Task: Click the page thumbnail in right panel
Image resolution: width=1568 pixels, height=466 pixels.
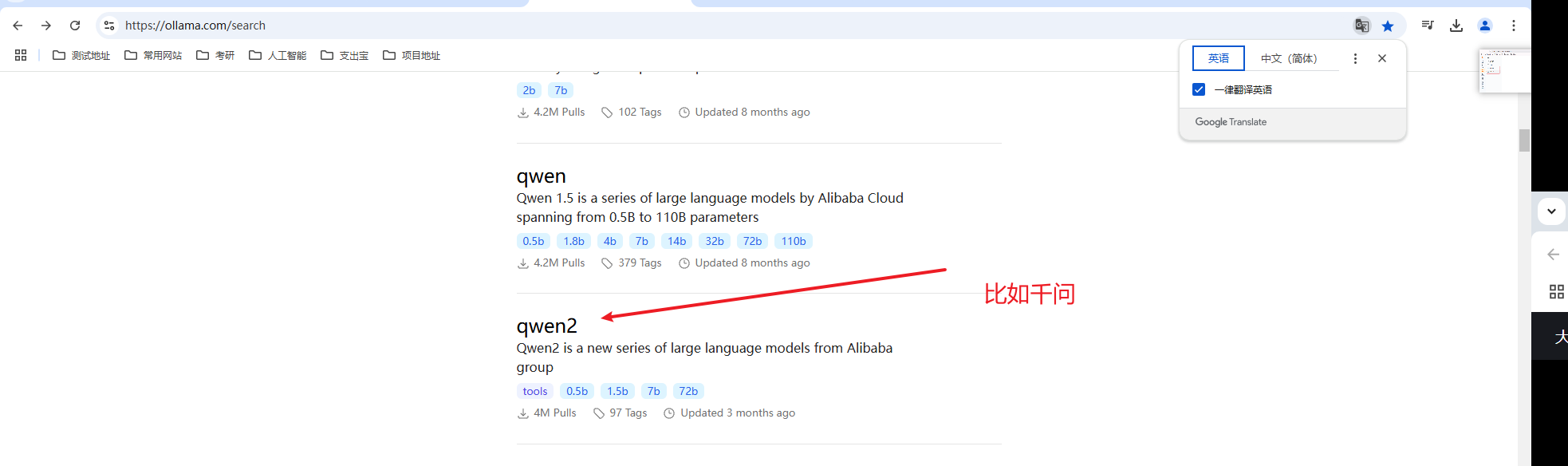Action: [1504, 71]
